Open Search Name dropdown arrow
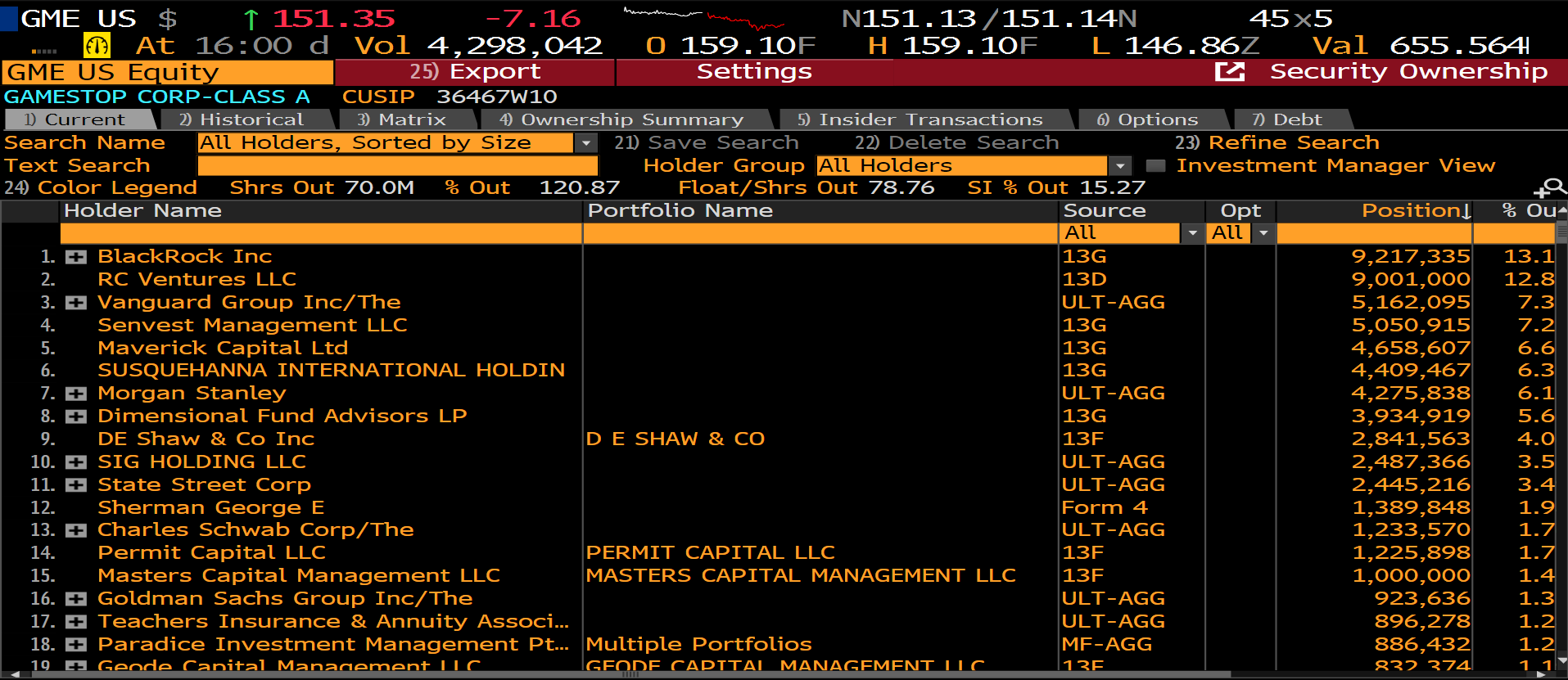 585,143
